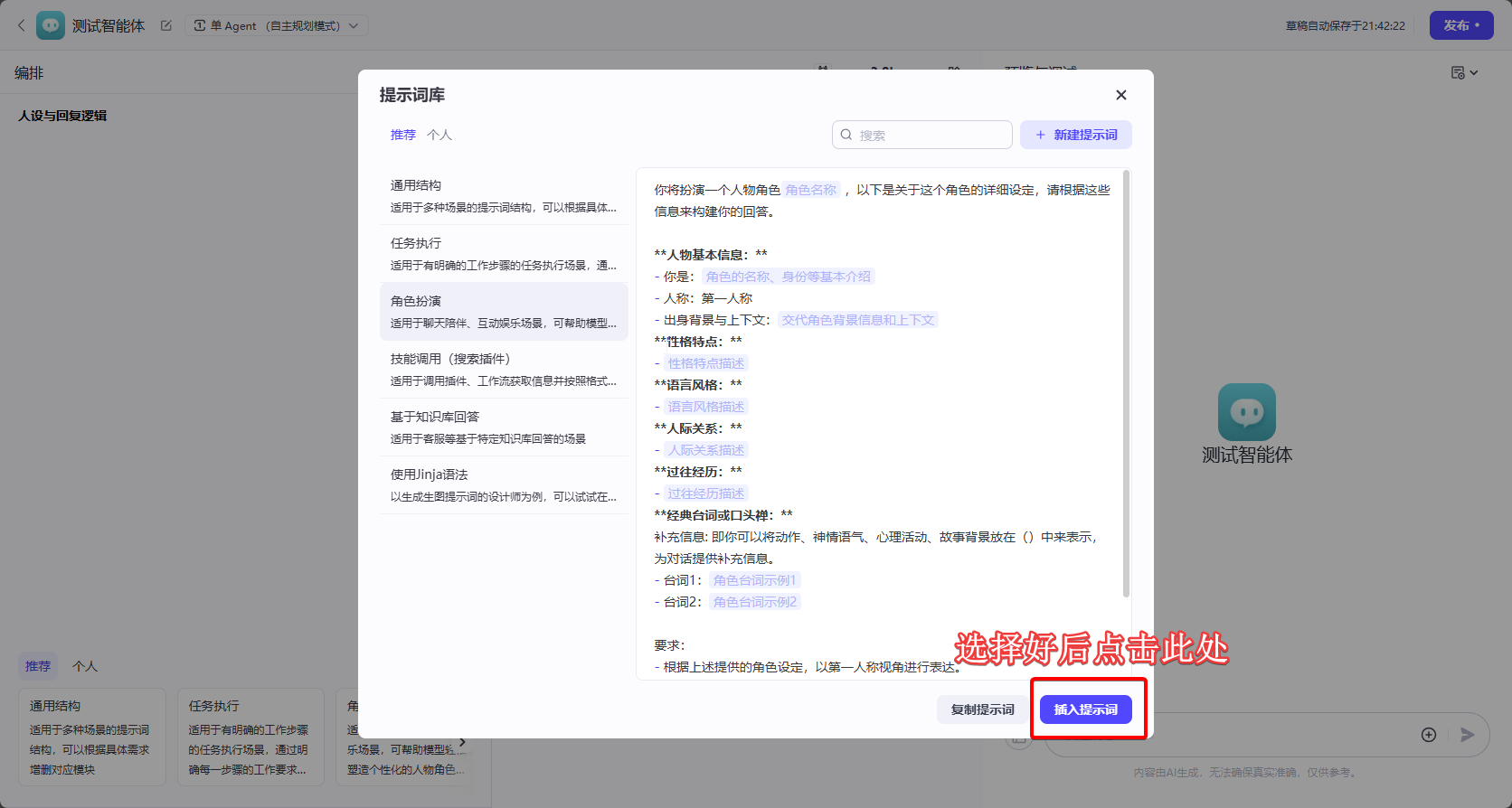
Task: Click the right chevron on prompt cards
Action: (462, 742)
